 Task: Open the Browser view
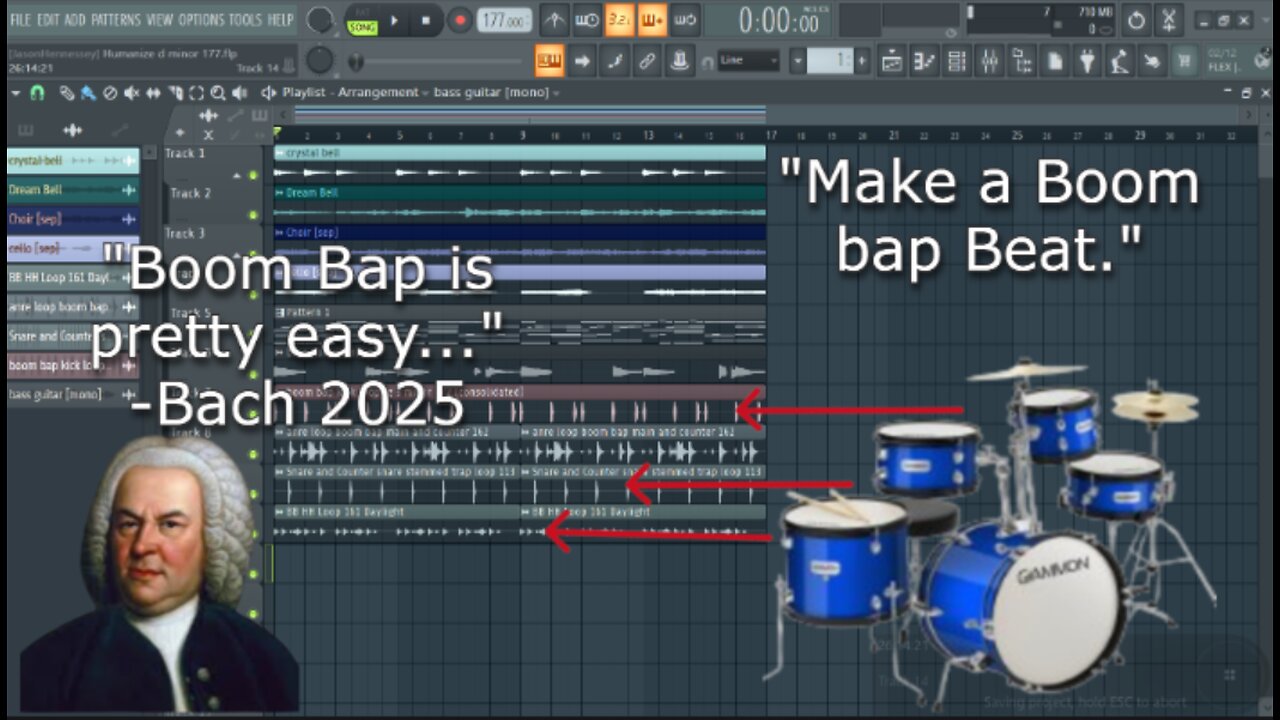(x=1022, y=62)
